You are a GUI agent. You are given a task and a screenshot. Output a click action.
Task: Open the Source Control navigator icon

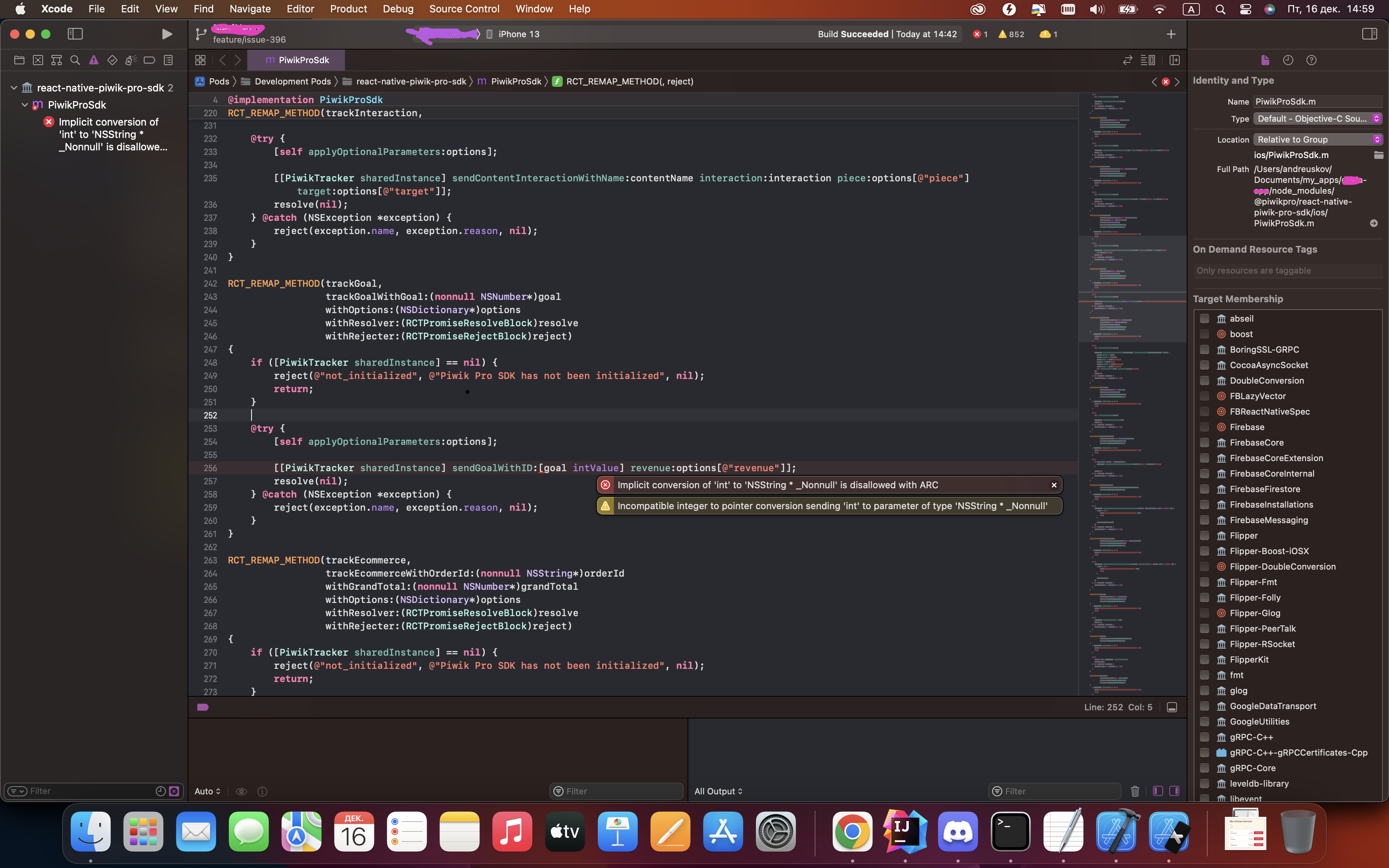click(38, 60)
